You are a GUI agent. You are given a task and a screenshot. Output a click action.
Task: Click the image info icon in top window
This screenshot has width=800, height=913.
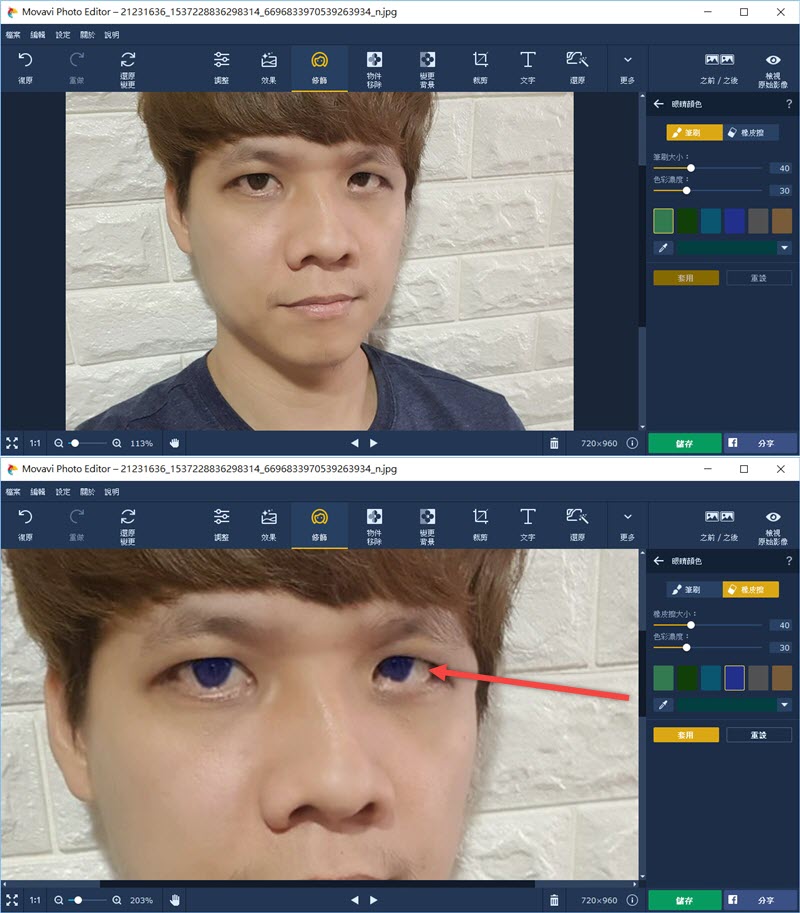[632, 443]
